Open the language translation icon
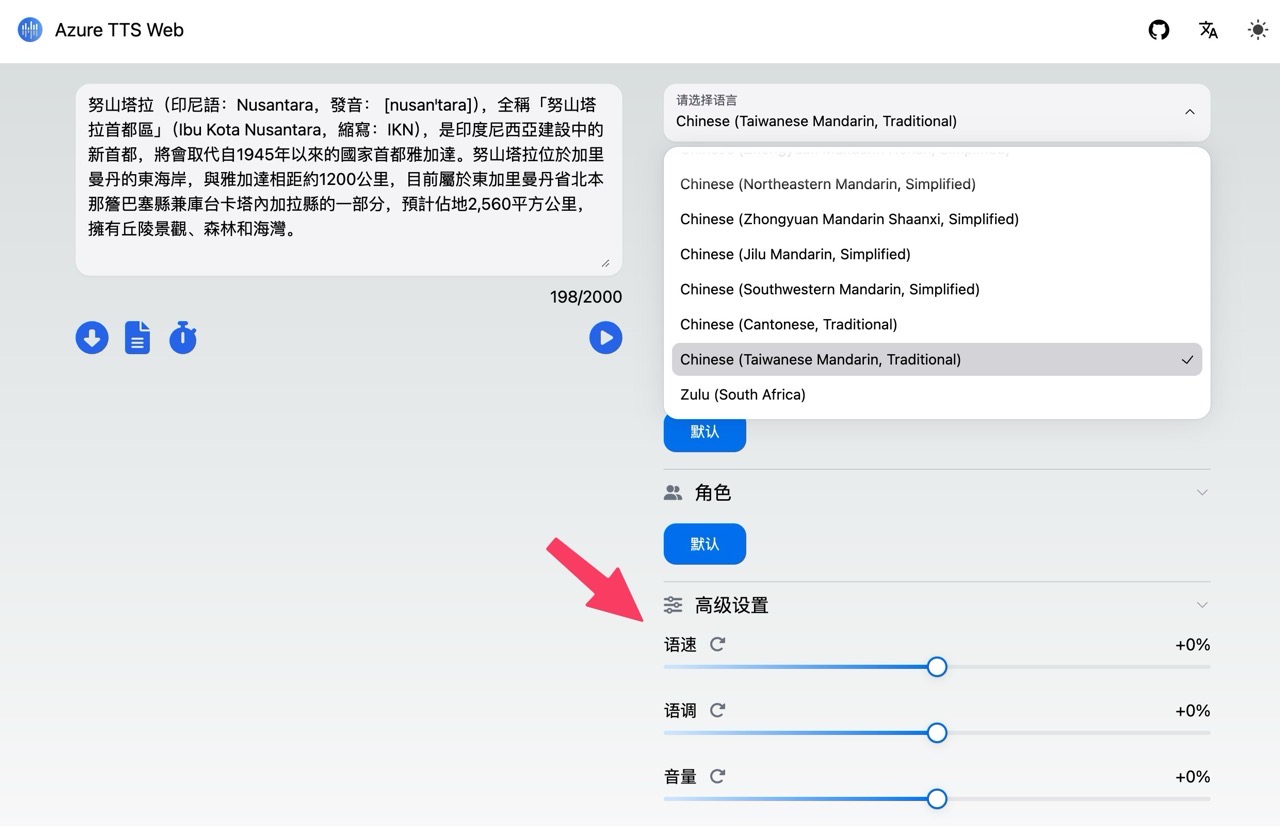Image resolution: width=1280 pixels, height=826 pixels. [1208, 30]
